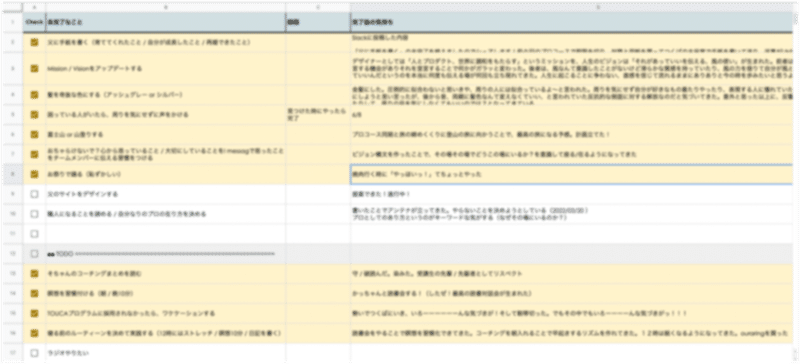Viewport: 800px width, 364px height.
Task: Uncheck the 父に手紙を書く row checkbox
Action: pos(34,43)
